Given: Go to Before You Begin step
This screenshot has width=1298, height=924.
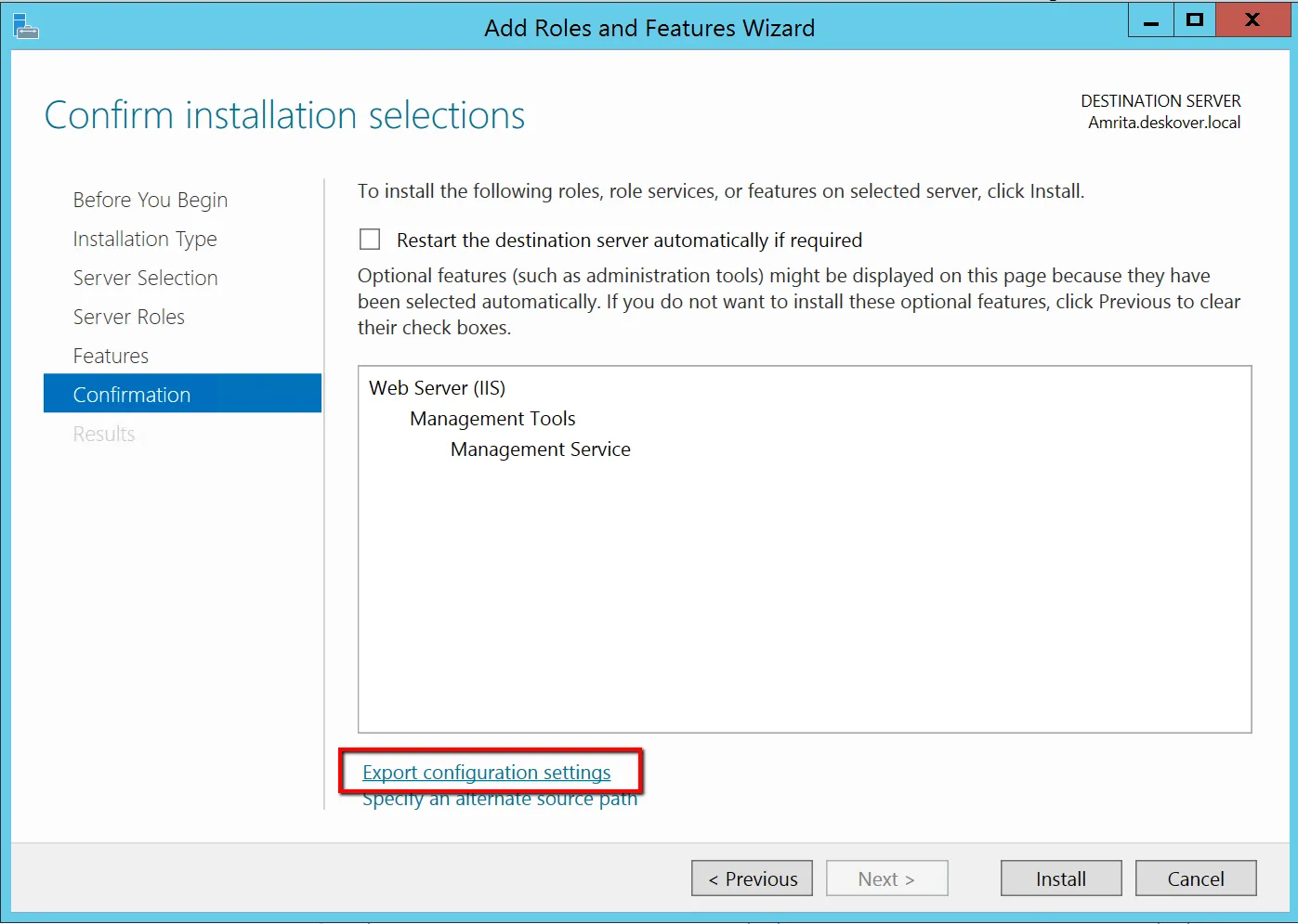Looking at the screenshot, I should coord(151,200).
